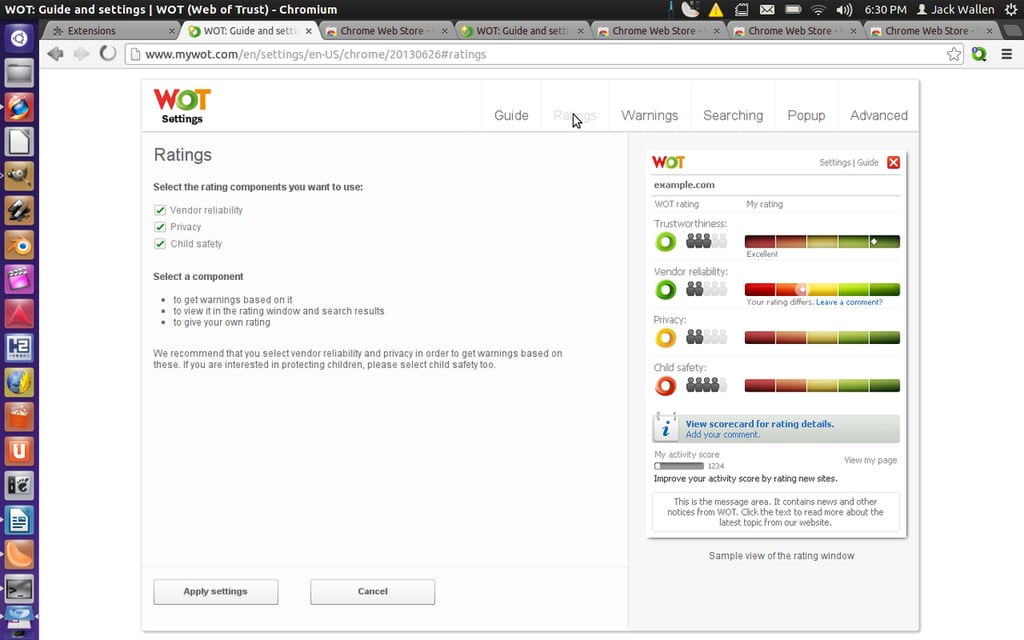
Task: Toggle the Privacy checkbox
Action: pos(160,227)
